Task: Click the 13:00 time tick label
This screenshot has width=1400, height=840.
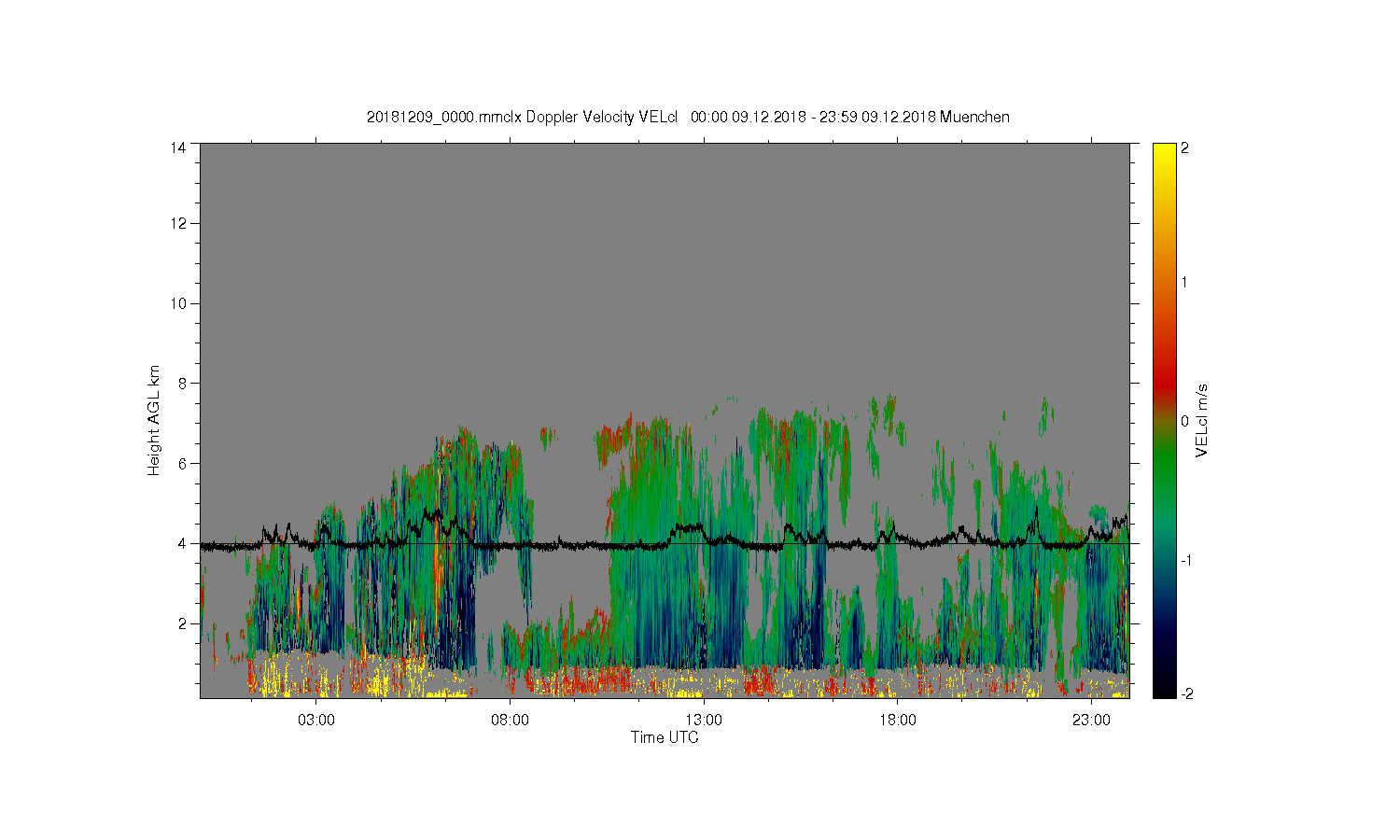Action: coord(704,720)
